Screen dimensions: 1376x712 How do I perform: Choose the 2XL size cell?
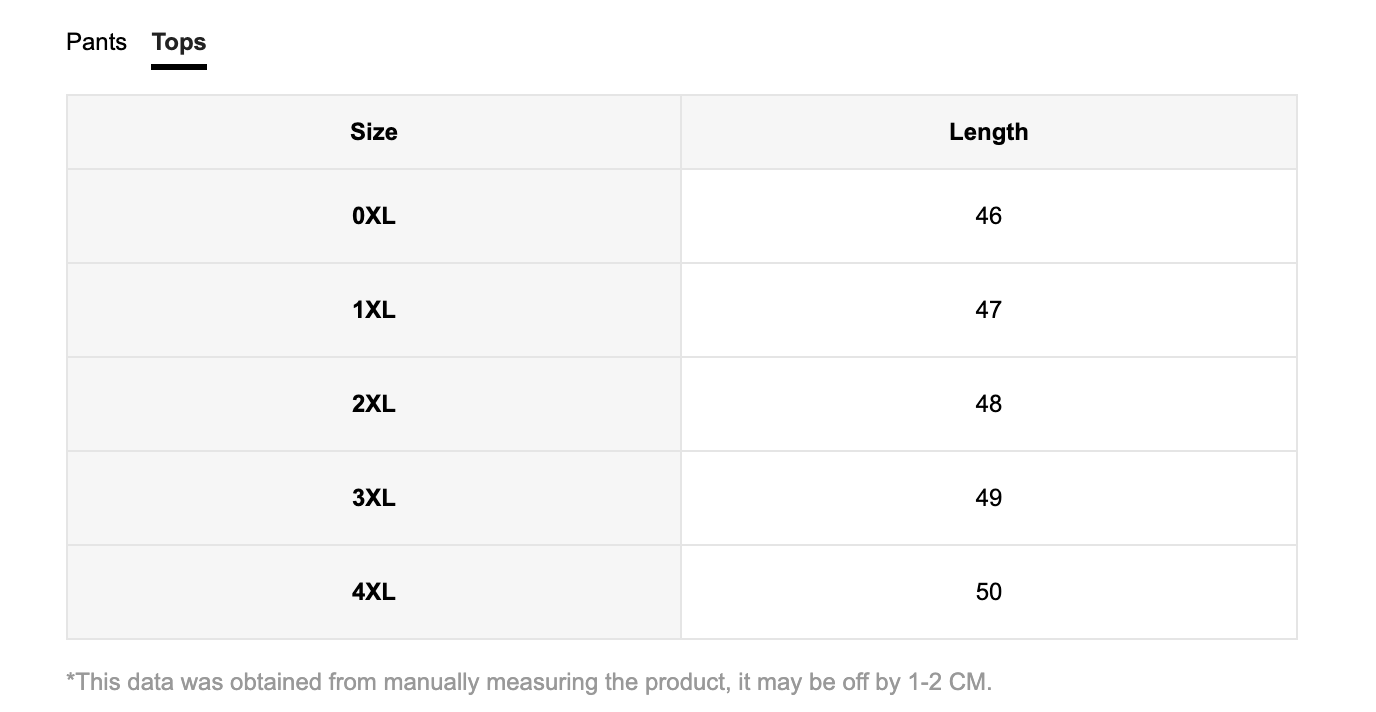pos(374,404)
